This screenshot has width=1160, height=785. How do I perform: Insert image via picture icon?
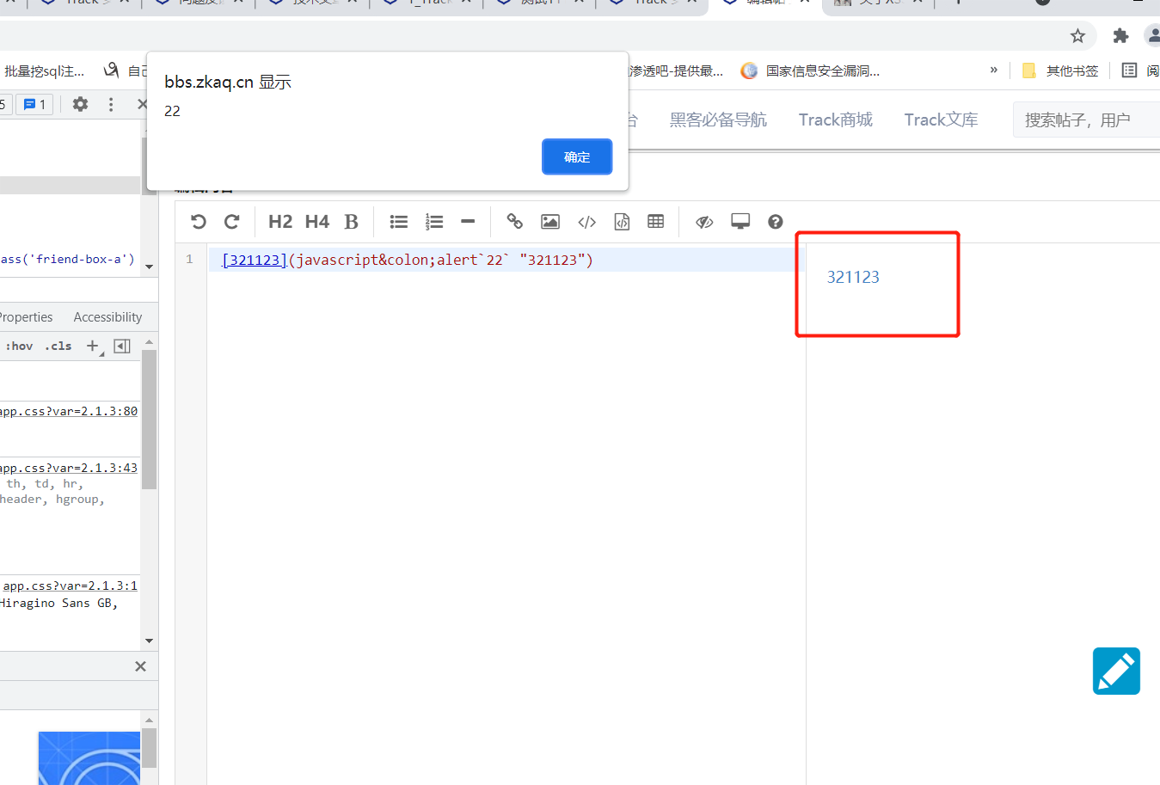click(550, 222)
